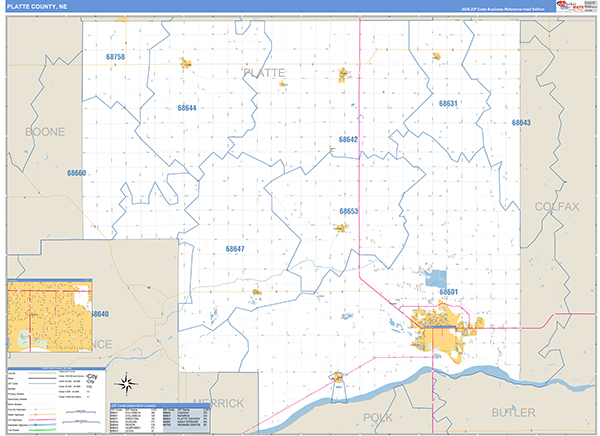Select ZIP code label 68631
Image resolution: width=600 pixels, height=436 pixels.
coord(448,103)
